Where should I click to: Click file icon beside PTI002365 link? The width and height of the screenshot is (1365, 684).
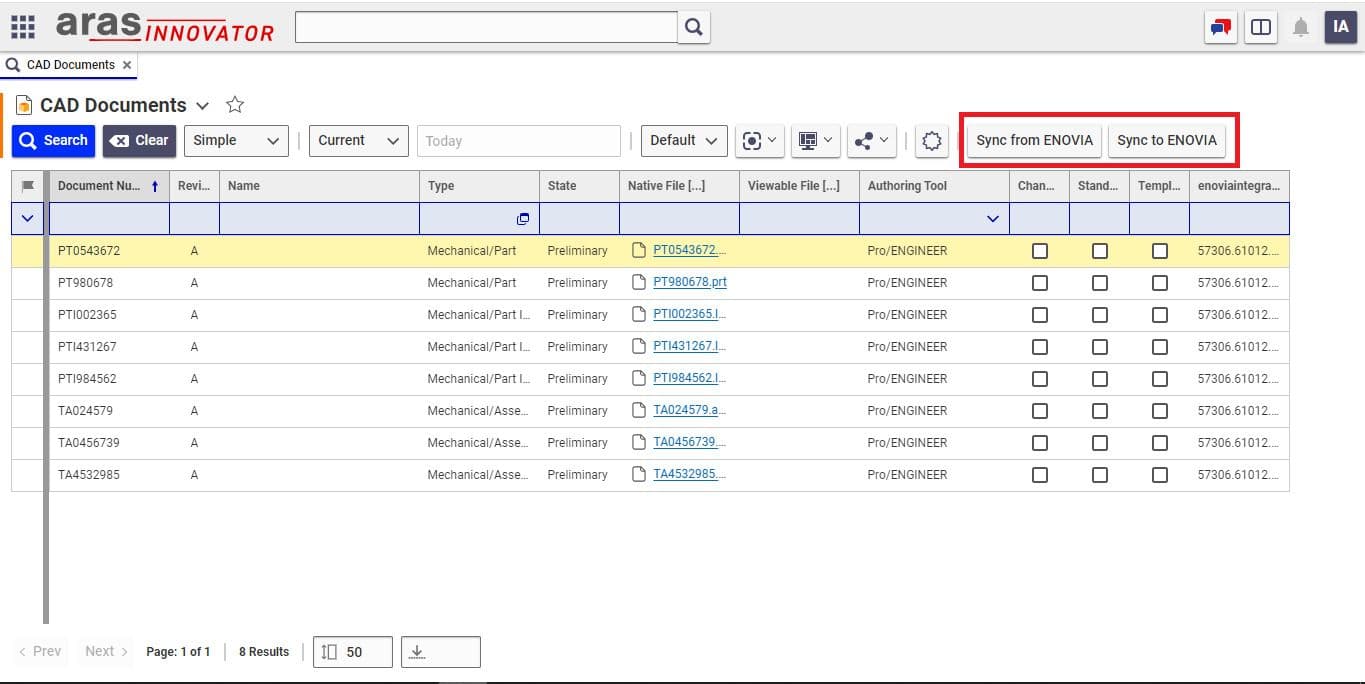639,315
